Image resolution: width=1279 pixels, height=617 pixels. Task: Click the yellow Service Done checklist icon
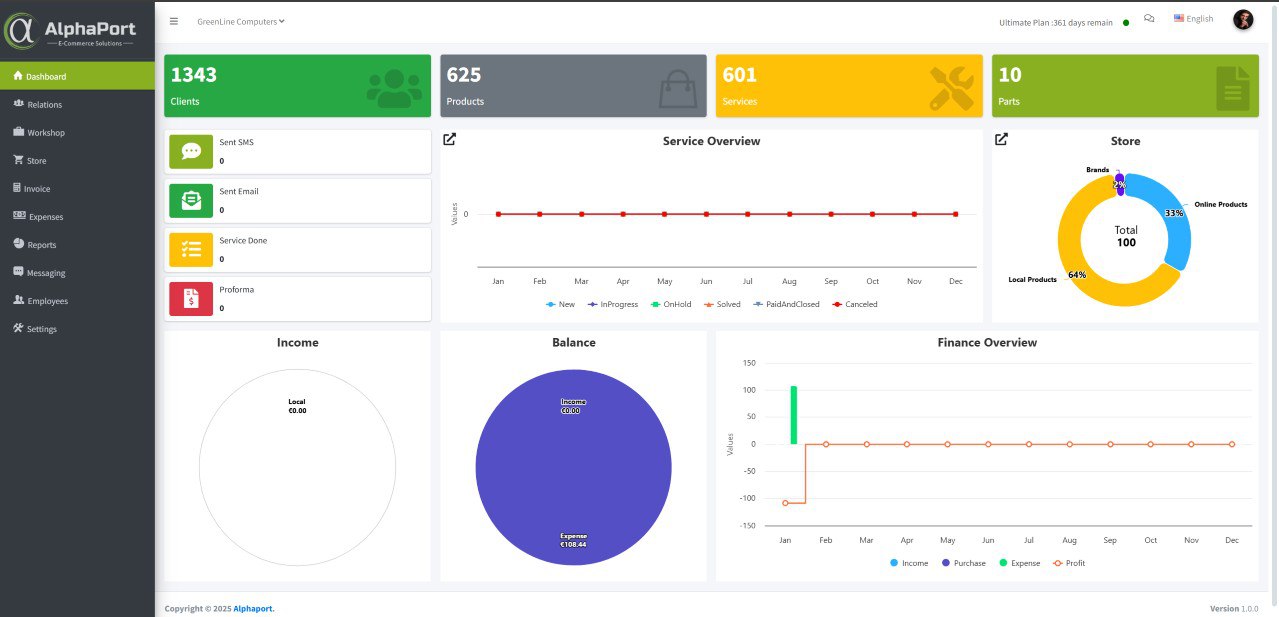coord(191,249)
